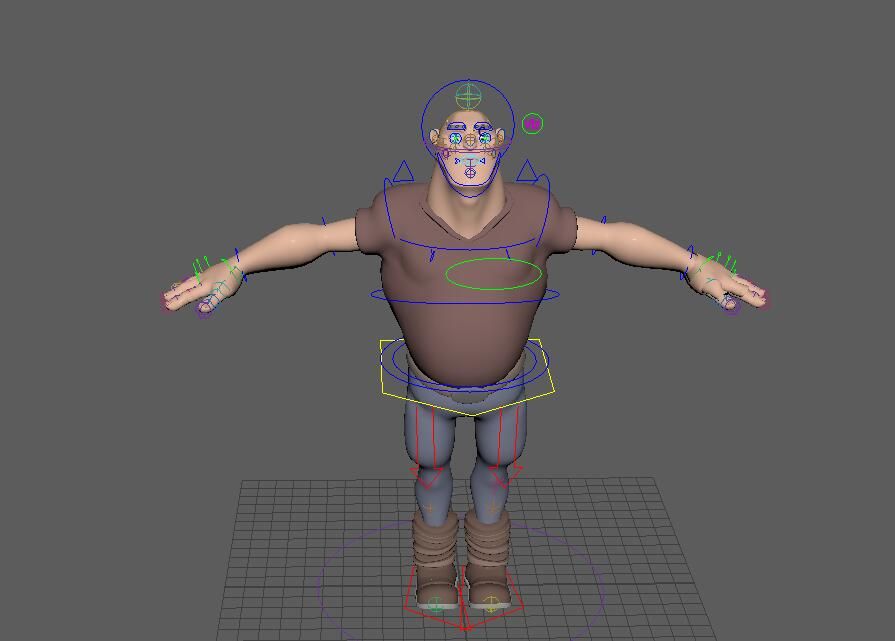
Task: Click the eye control on screen left
Action: (x=455, y=139)
